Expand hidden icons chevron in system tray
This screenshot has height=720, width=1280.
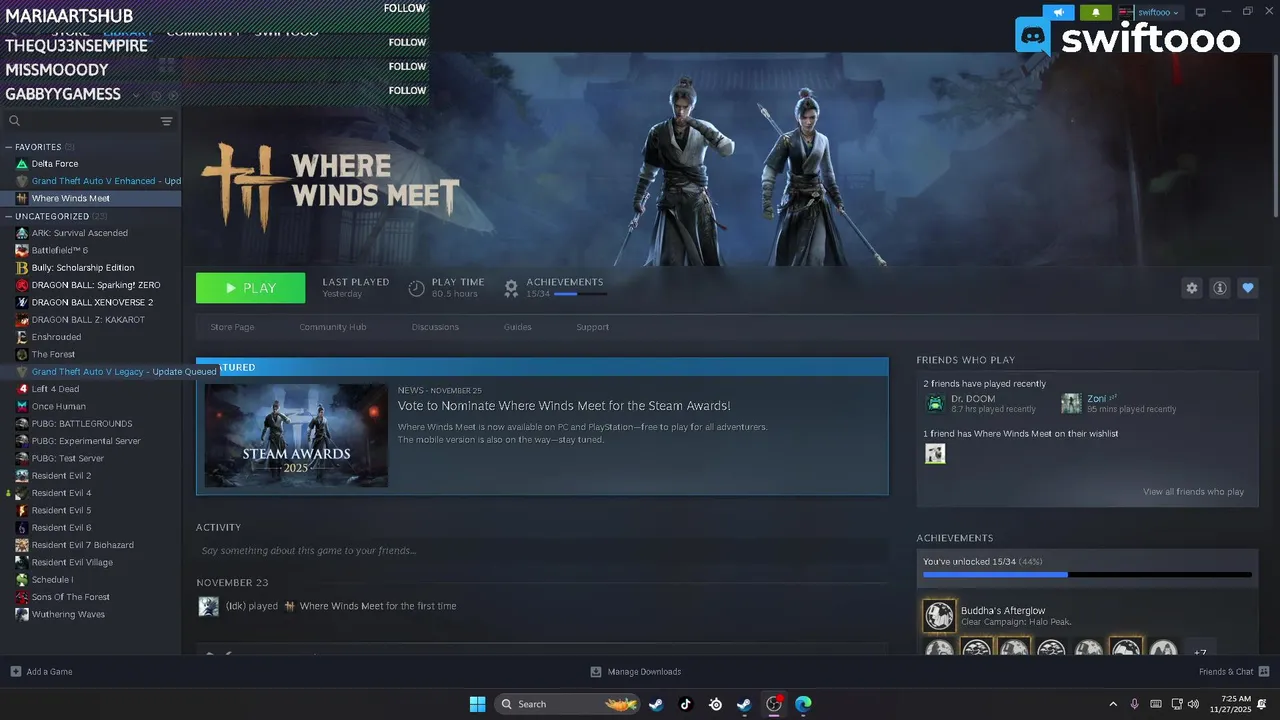1113,704
